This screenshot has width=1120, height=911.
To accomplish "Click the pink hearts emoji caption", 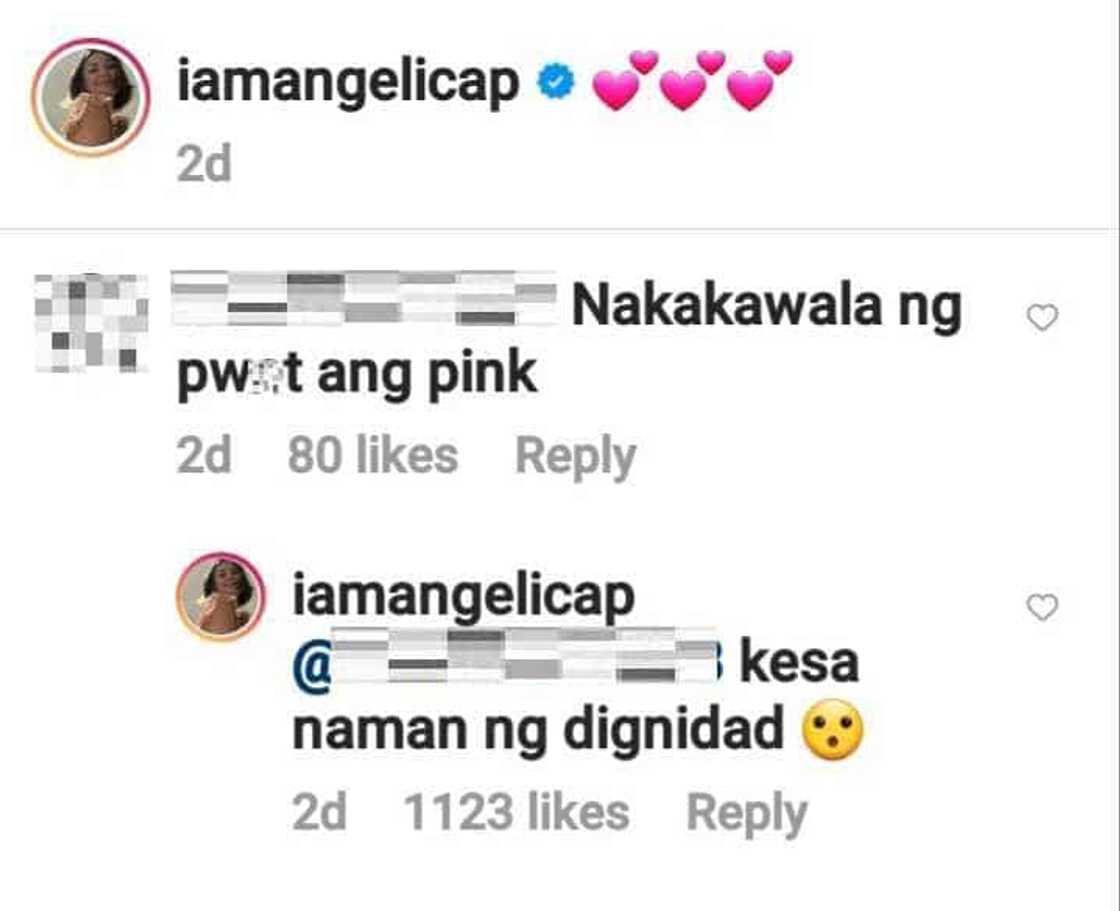I will (x=692, y=80).
